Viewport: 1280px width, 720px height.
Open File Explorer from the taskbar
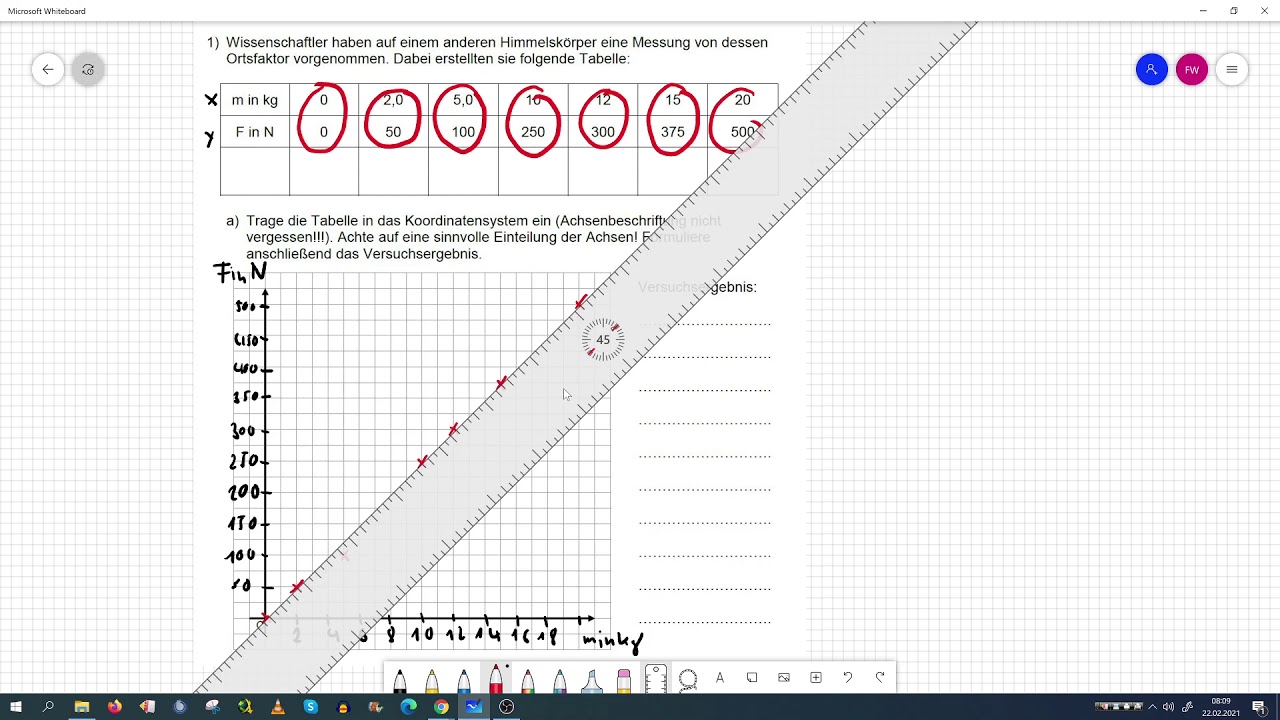[81, 707]
